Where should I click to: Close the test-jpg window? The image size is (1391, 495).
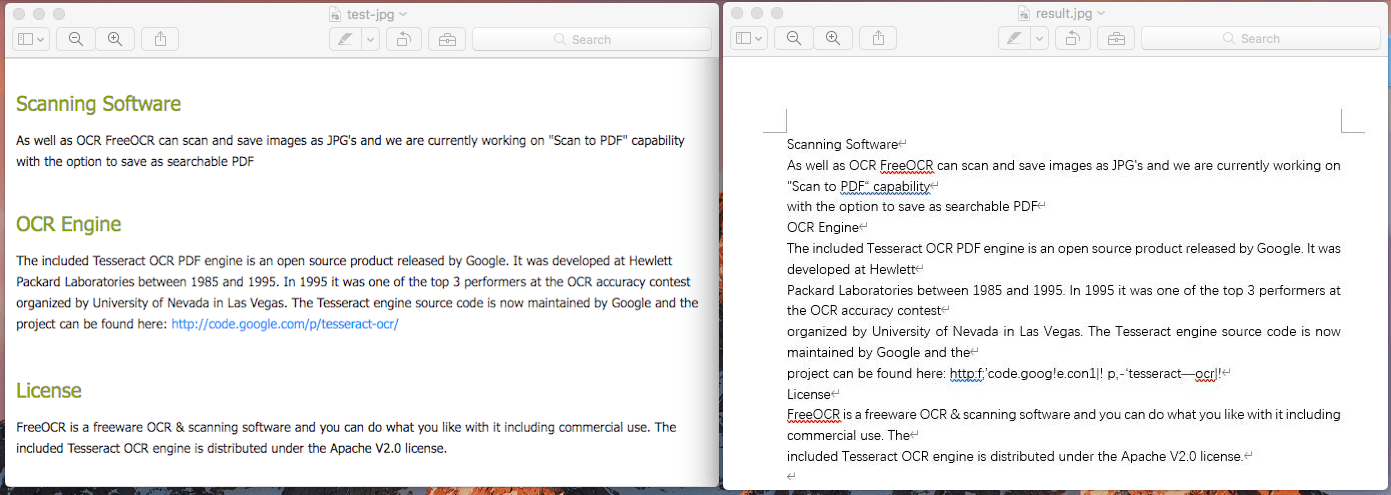point(18,14)
